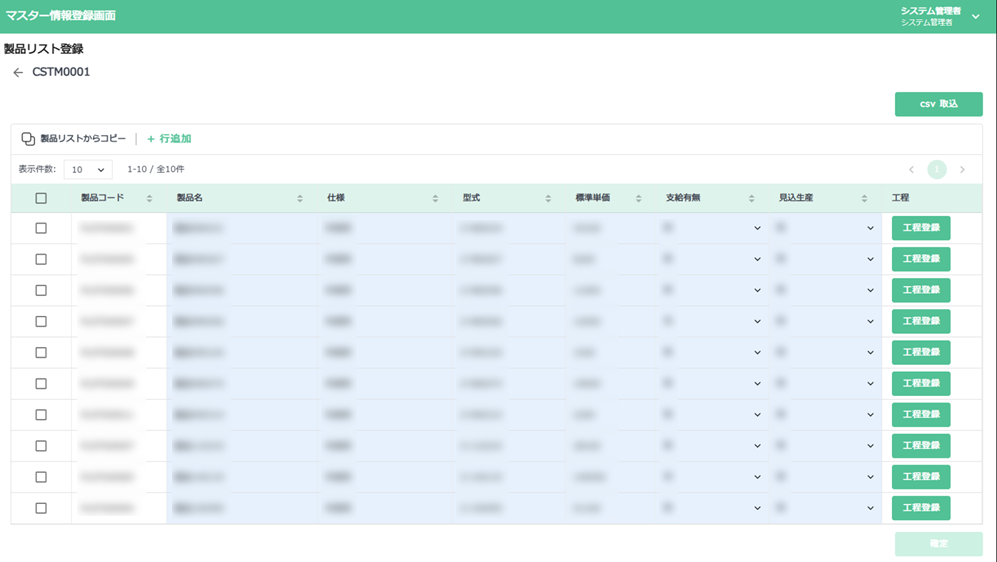Sort by 製品名 column sort icon
The width and height of the screenshot is (997, 562).
click(300, 199)
